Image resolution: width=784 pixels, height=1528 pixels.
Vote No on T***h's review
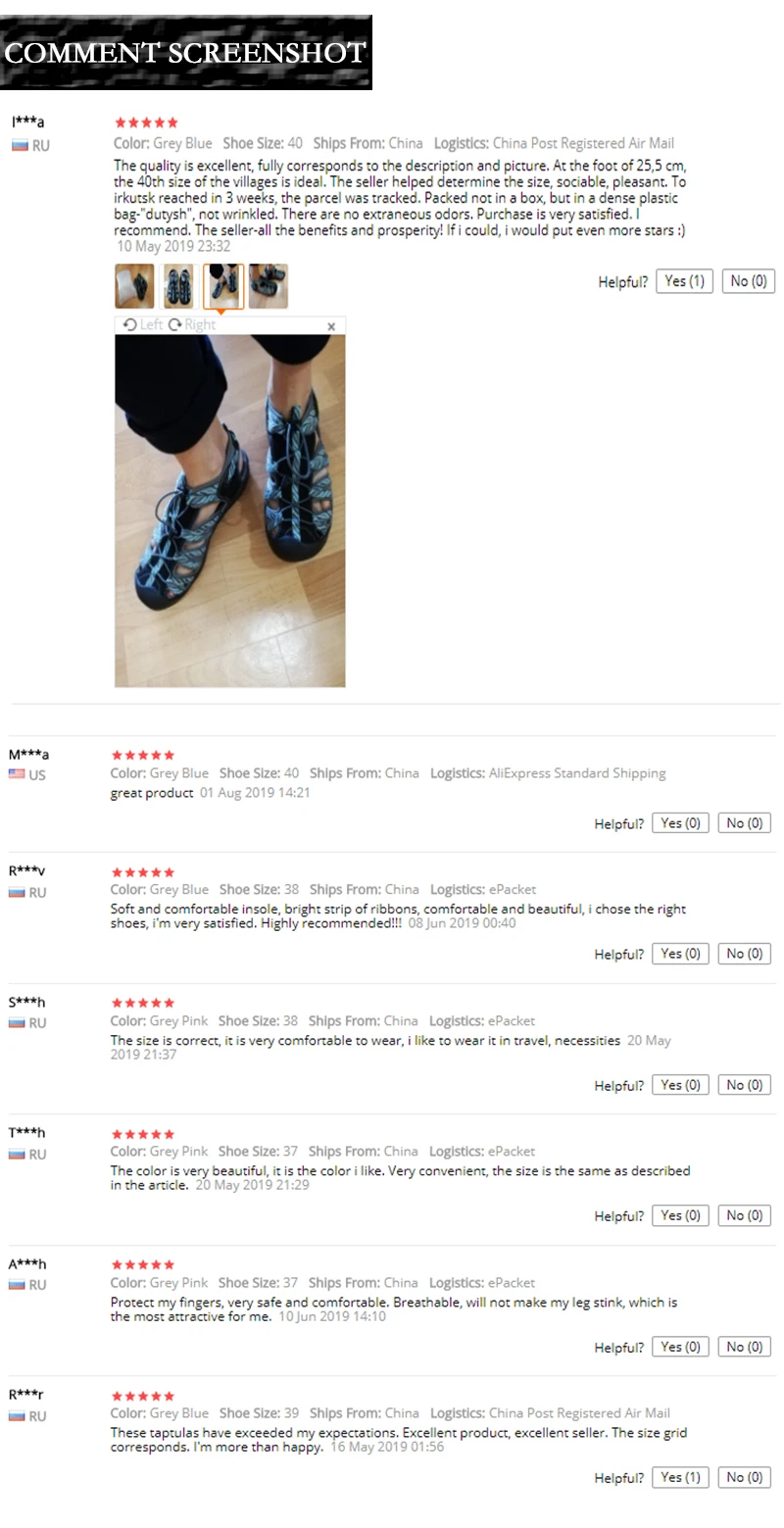745,1215
